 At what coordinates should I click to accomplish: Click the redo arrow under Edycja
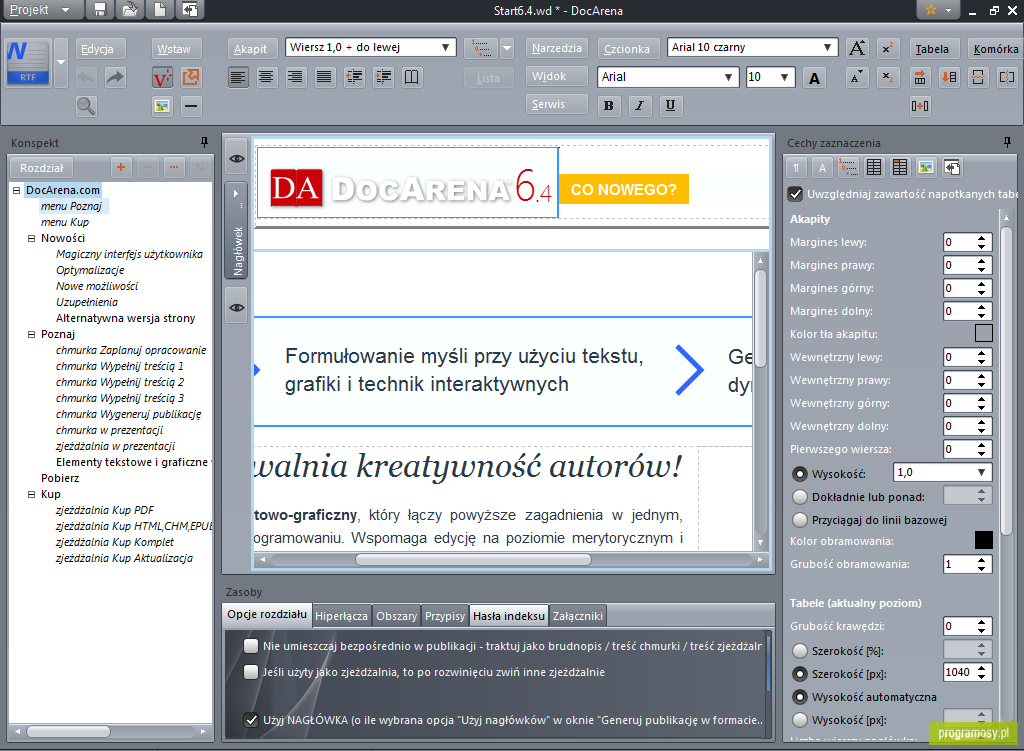click(115, 78)
